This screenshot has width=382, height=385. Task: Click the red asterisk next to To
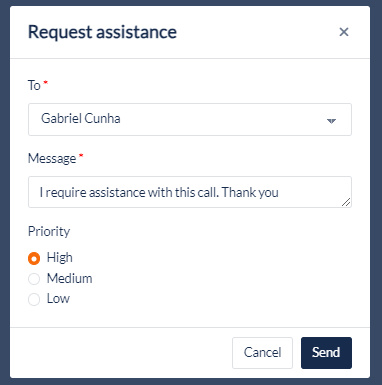[46, 82]
